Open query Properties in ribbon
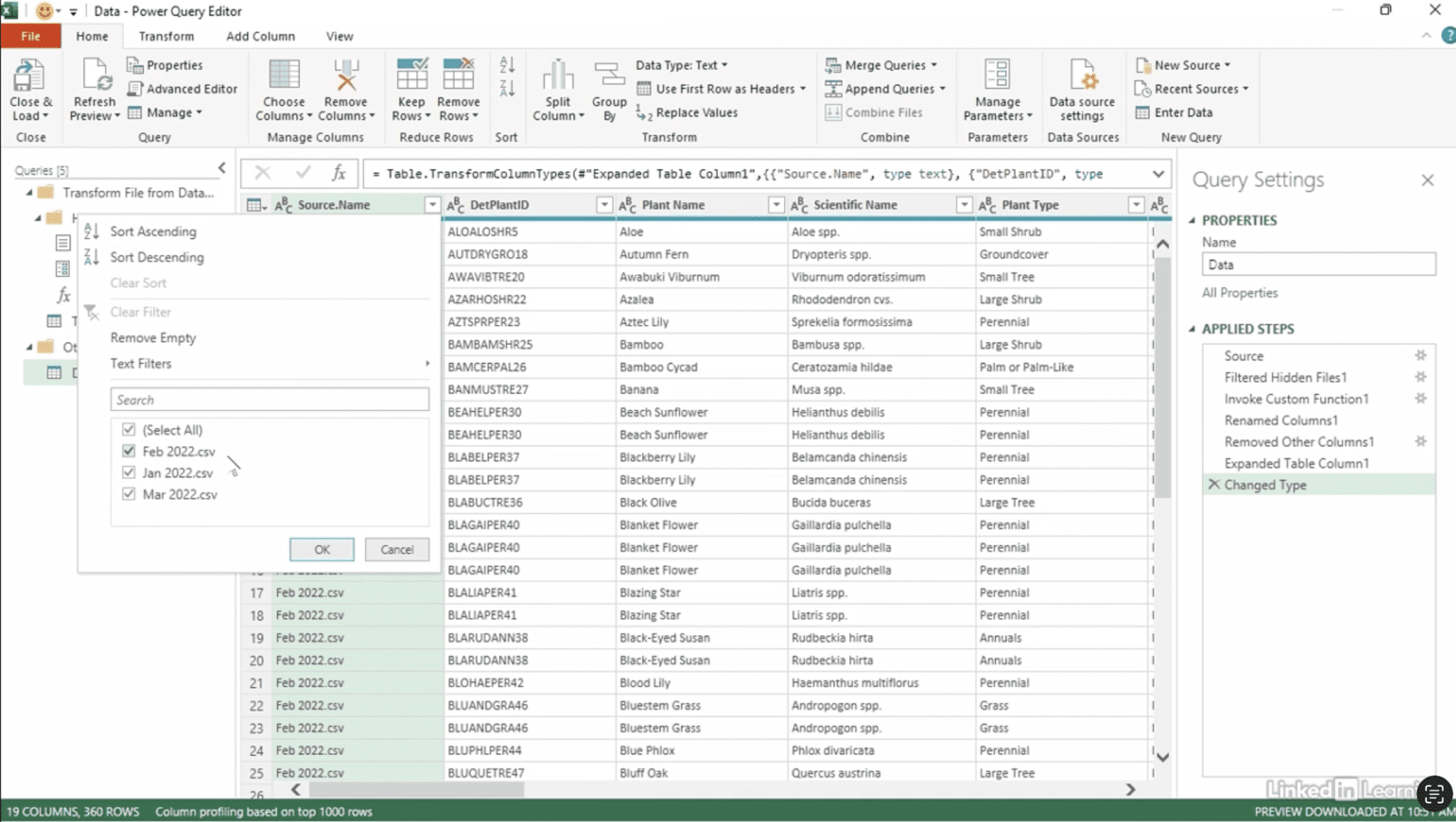Viewport: 1456px width, 822px height. coord(165,65)
